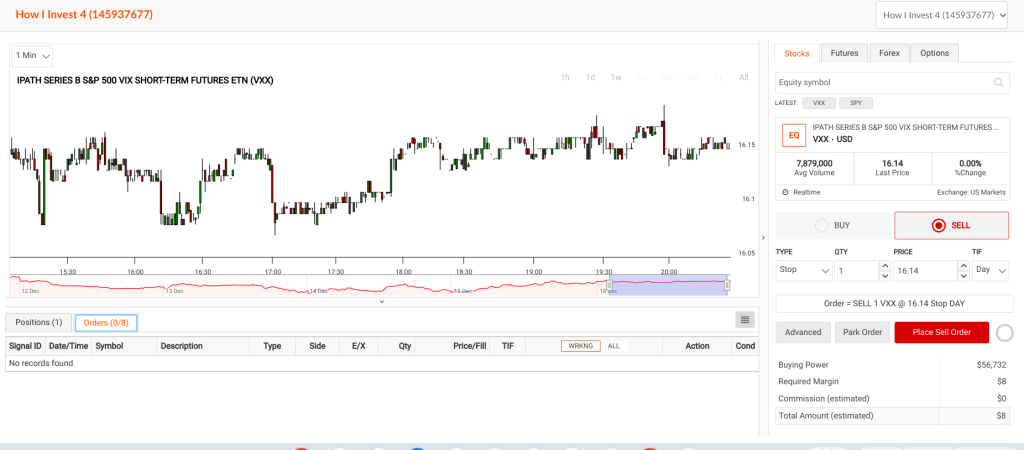Open the order TYPE dropdown showing Stop
This screenshot has height=450, width=1024.
coord(803,271)
